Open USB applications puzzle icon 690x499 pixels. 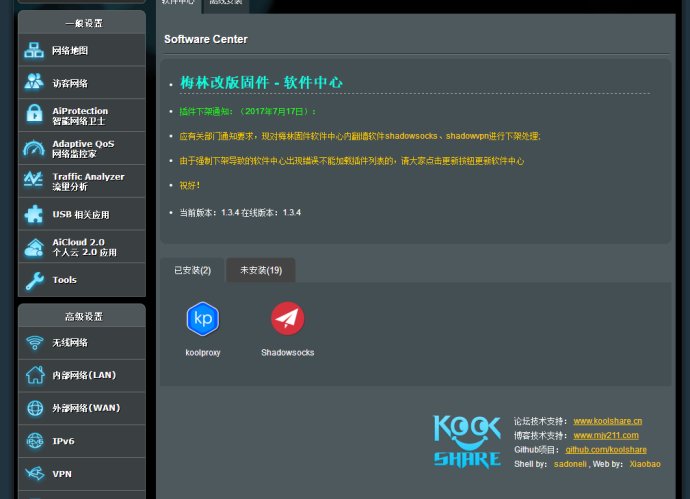coord(34,214)
